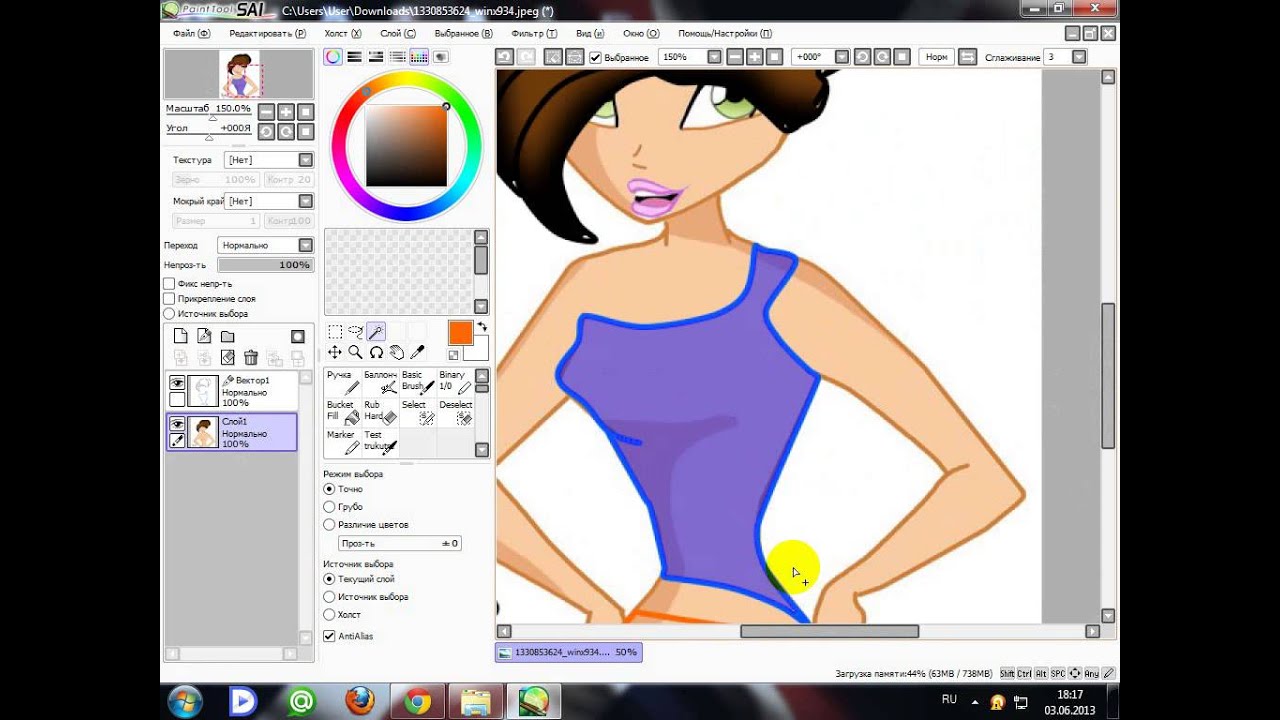
Task: Open Firefox from the taskbar
Action: pyautogui.click(x=360, y=702)
